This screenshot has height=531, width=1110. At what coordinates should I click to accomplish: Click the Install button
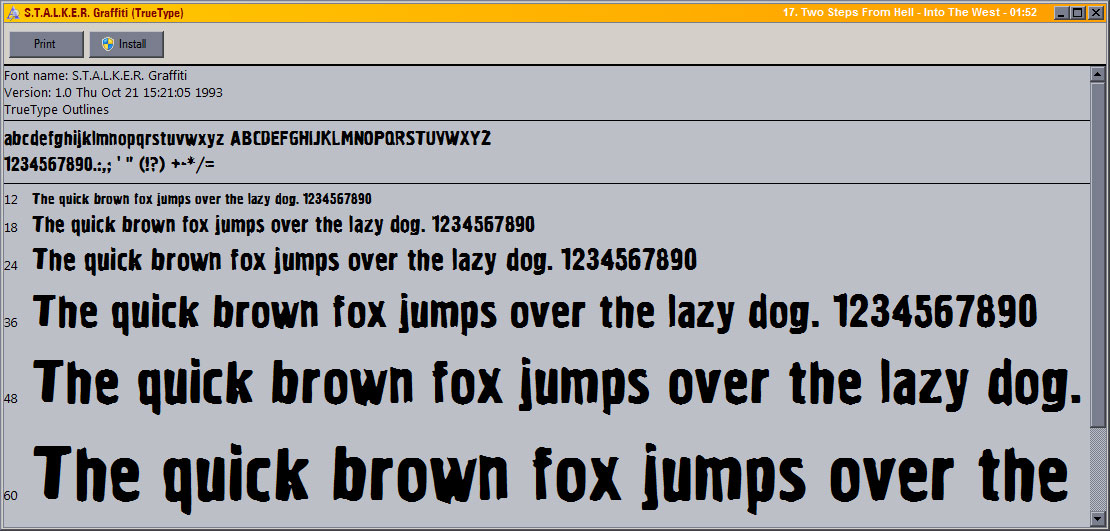coord(127,44)
